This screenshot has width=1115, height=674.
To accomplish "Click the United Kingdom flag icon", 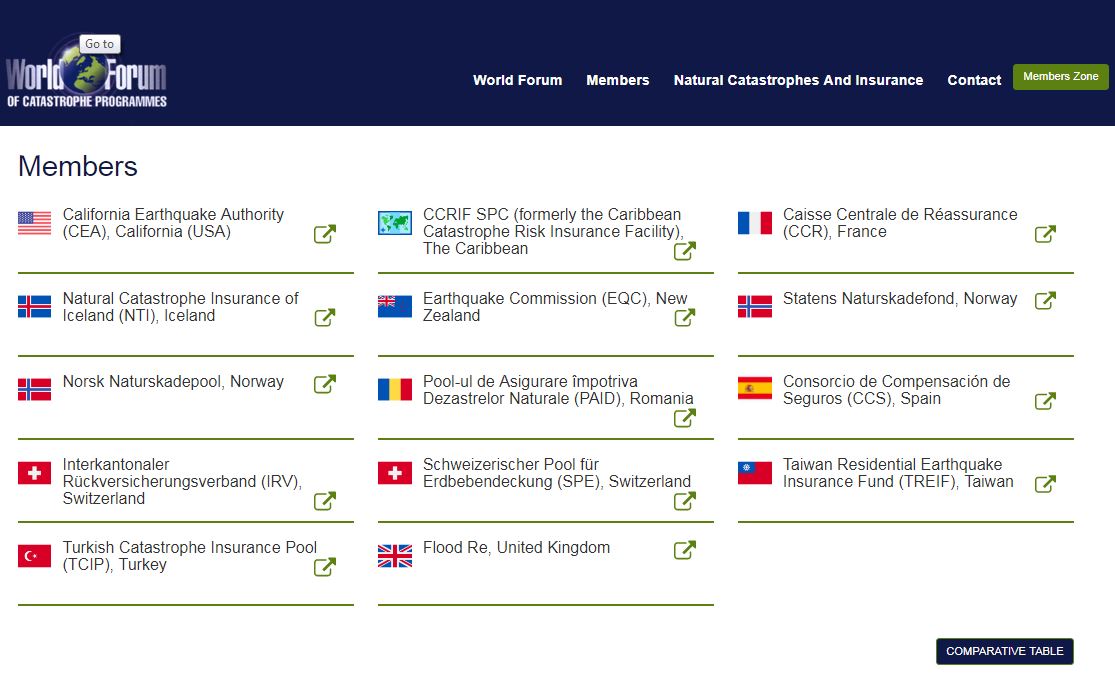I will click(x=395, y=556).
